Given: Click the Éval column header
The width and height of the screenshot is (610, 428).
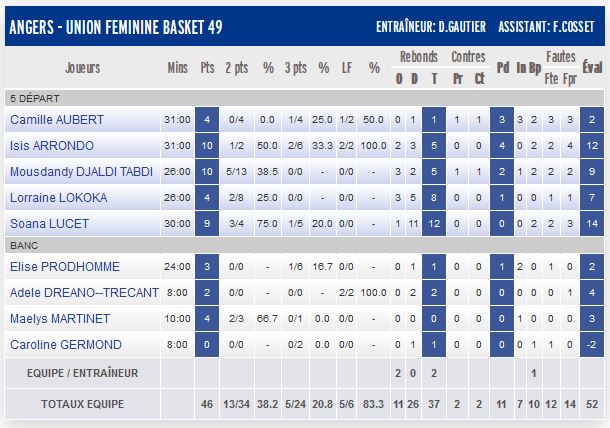Looking at the screenshot, I should (593, 69).
